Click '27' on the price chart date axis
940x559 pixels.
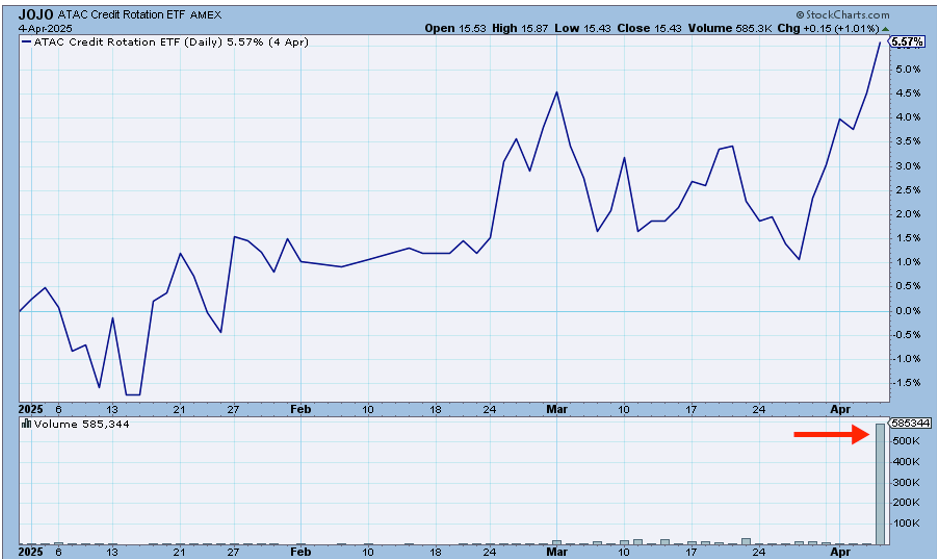pos(233,410)
